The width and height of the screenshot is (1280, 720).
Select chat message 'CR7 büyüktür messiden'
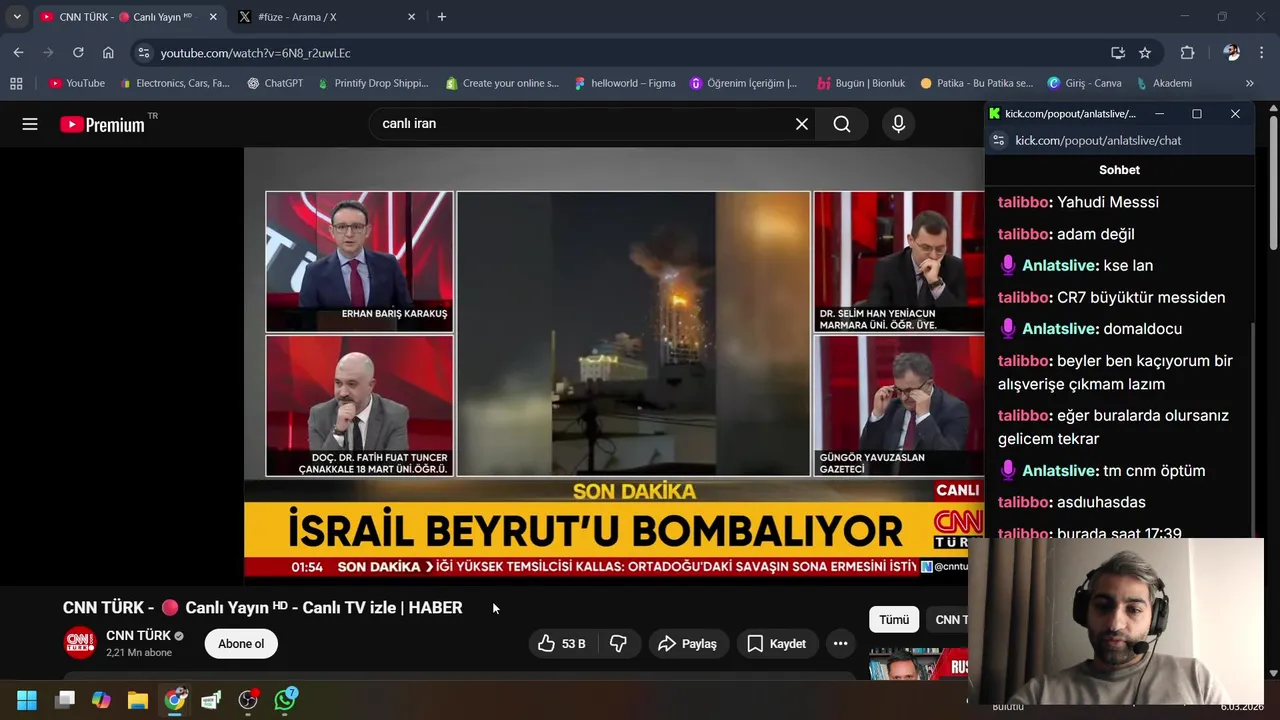(1141, 297)
